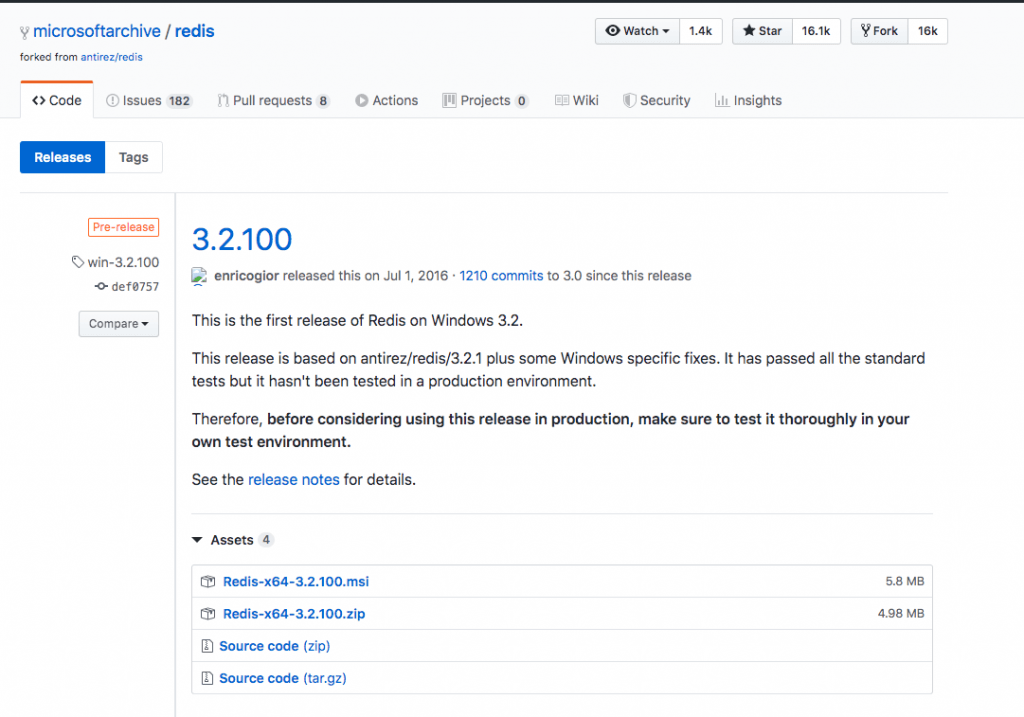Image resolution: width=1024 pixels, height=717 pixels.
Task: Click the fork icon beside microsoftarchive
Action: pyautogui.click(x=24, y=32)
